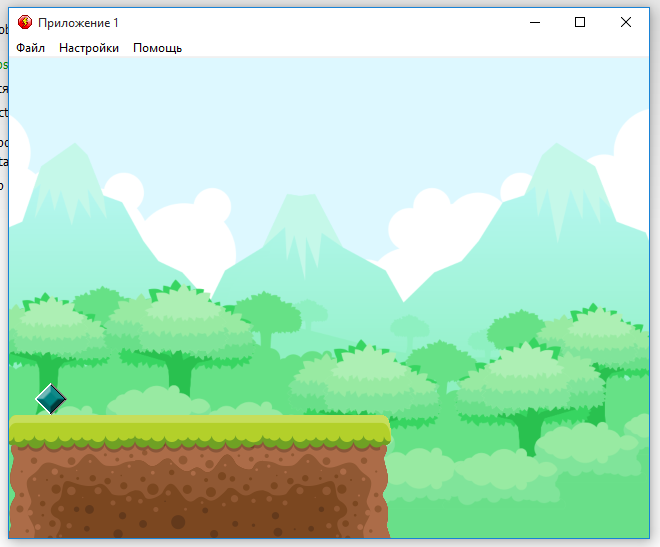Click the central mountain's jagged snowy peak

(x=297, y=225)
